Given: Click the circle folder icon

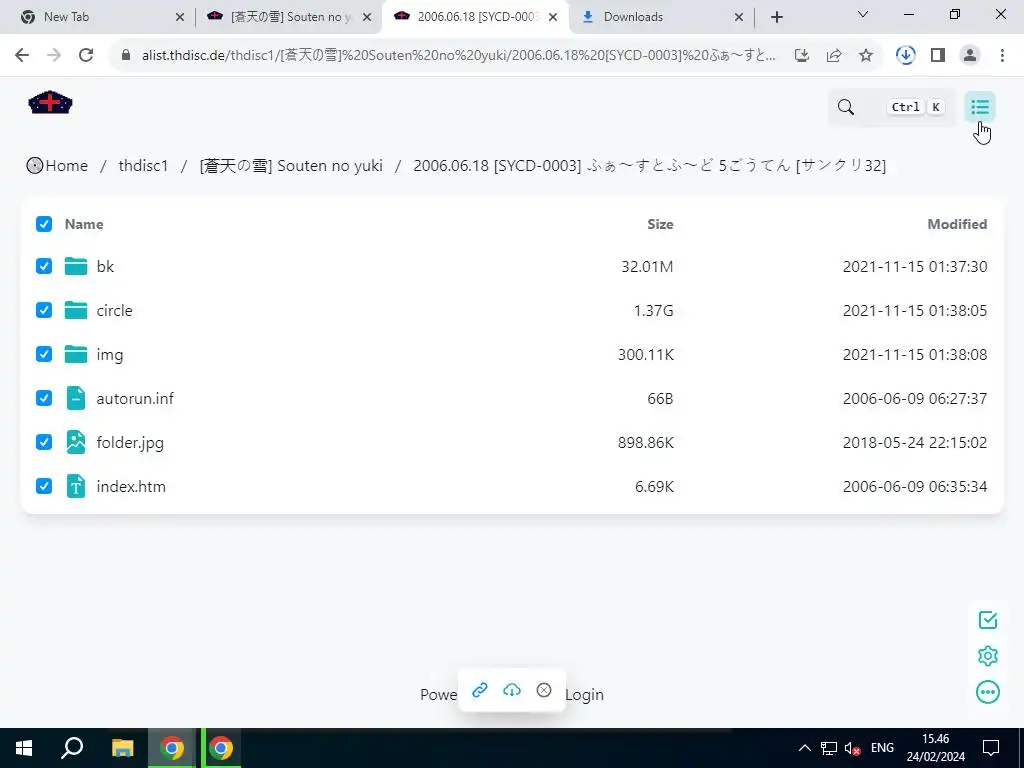Looking at the screenshot, I should pos(76,310).
